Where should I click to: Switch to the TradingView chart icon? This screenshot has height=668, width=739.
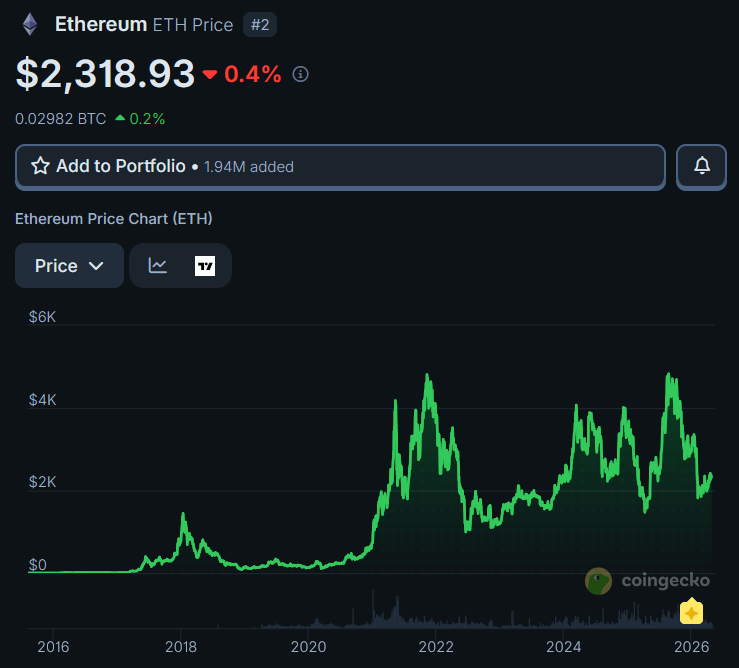tap(205, 266)
